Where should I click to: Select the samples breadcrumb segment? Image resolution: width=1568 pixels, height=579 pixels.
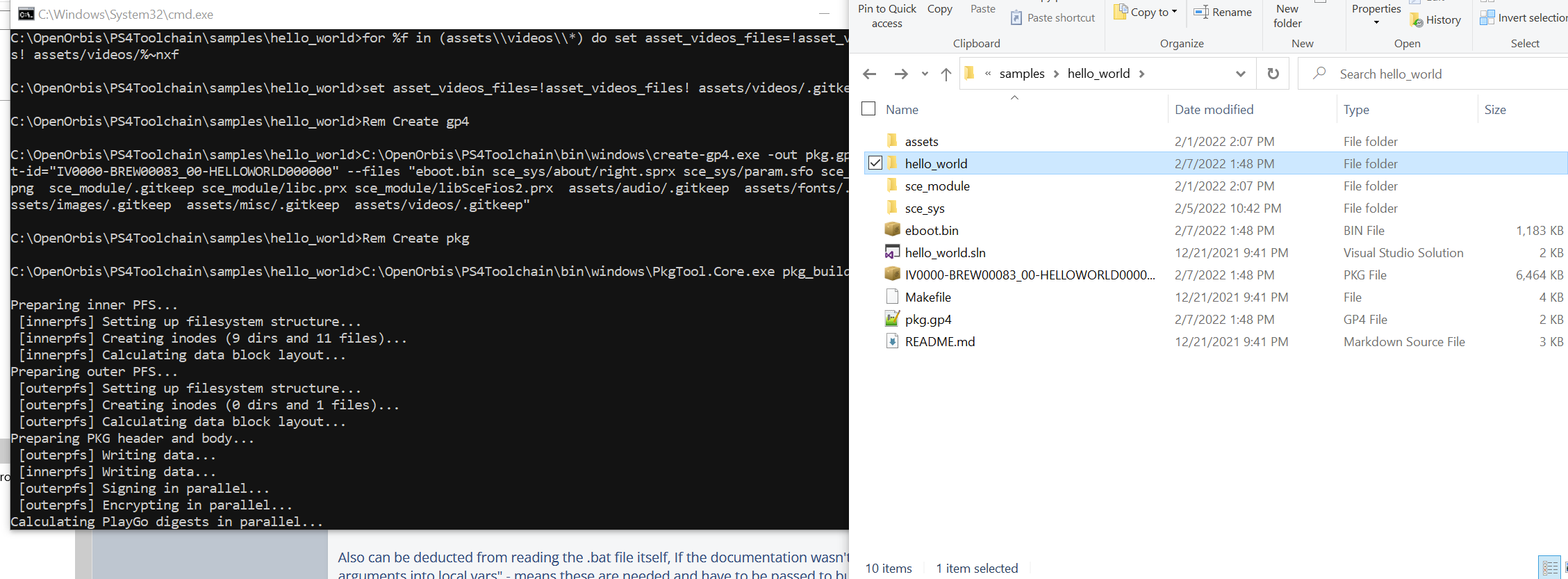[1022, 74]
